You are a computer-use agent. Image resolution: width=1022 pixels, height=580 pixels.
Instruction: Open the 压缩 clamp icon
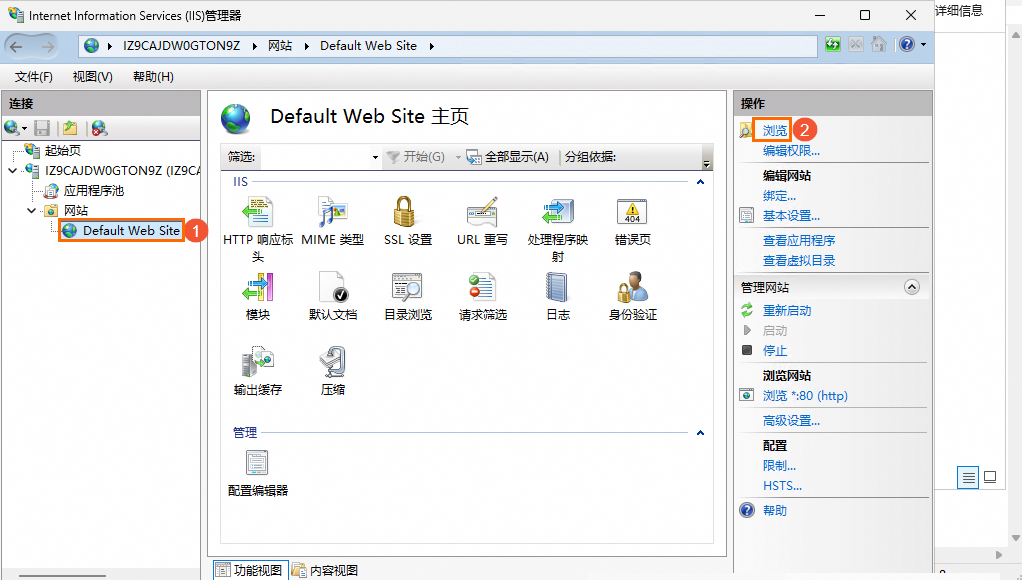pyautogui.click(x=332, y=362)
